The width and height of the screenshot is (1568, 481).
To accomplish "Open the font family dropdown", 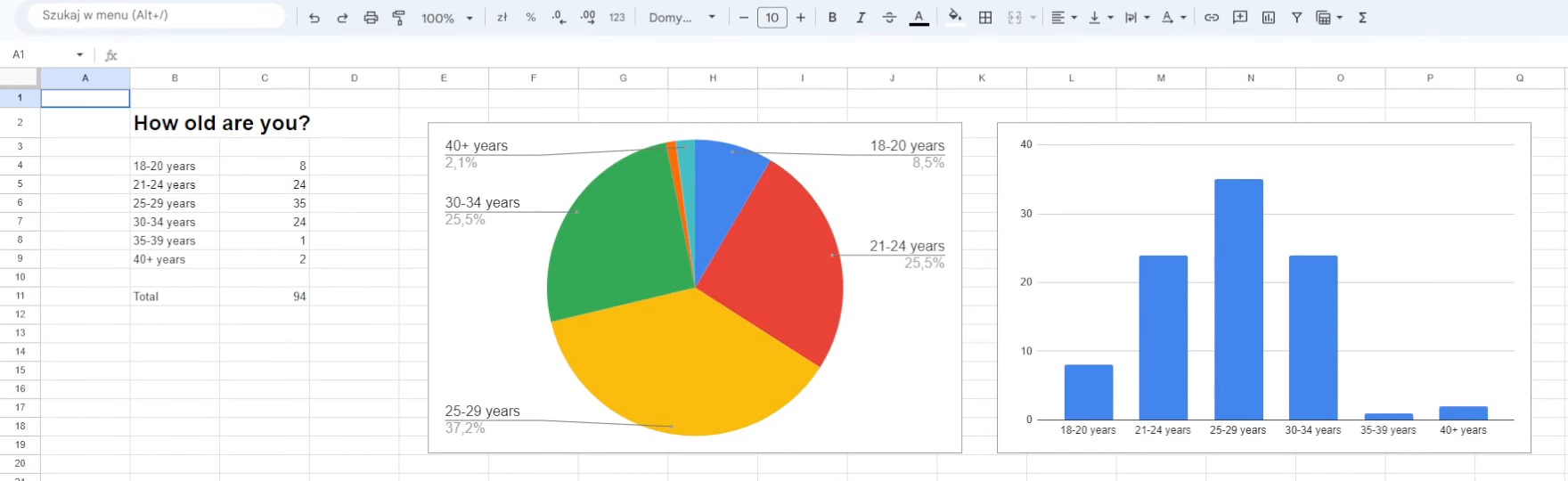I will point(682,18).
